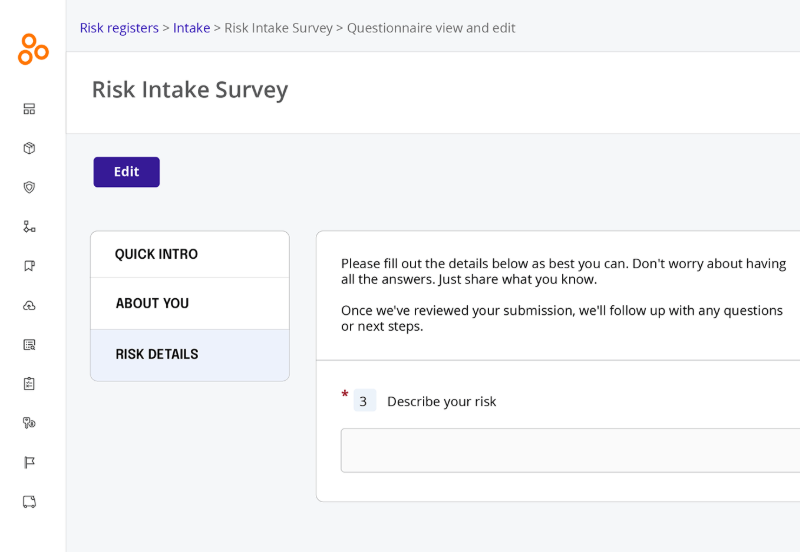Select the Risk Details section
The height and width of the screenshot is (552, 800).
pyautogui.click(x=190, y=354)
